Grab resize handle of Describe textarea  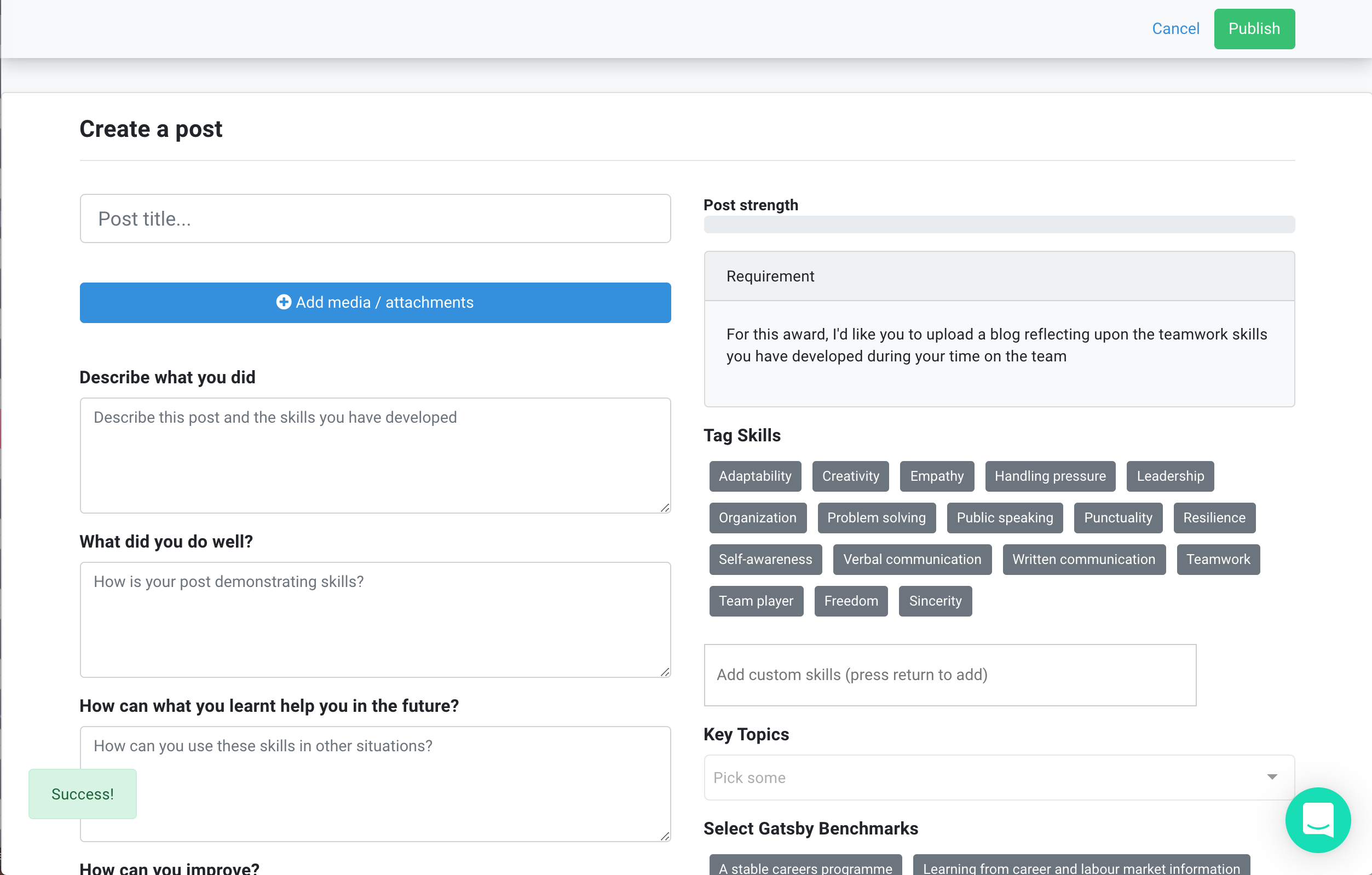pyautogui.click(x=665, y=508)
